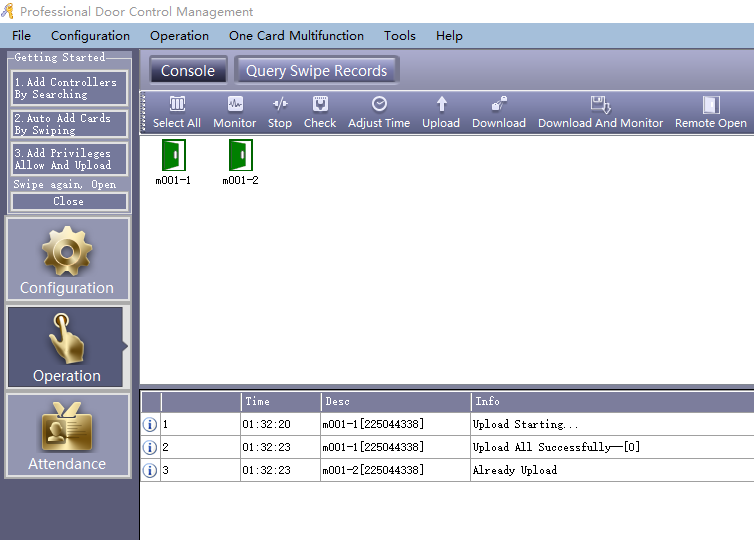Select 'Already Upload' info cell
Image resolution: width=754 pixels, height=540 pixels.
612,470
